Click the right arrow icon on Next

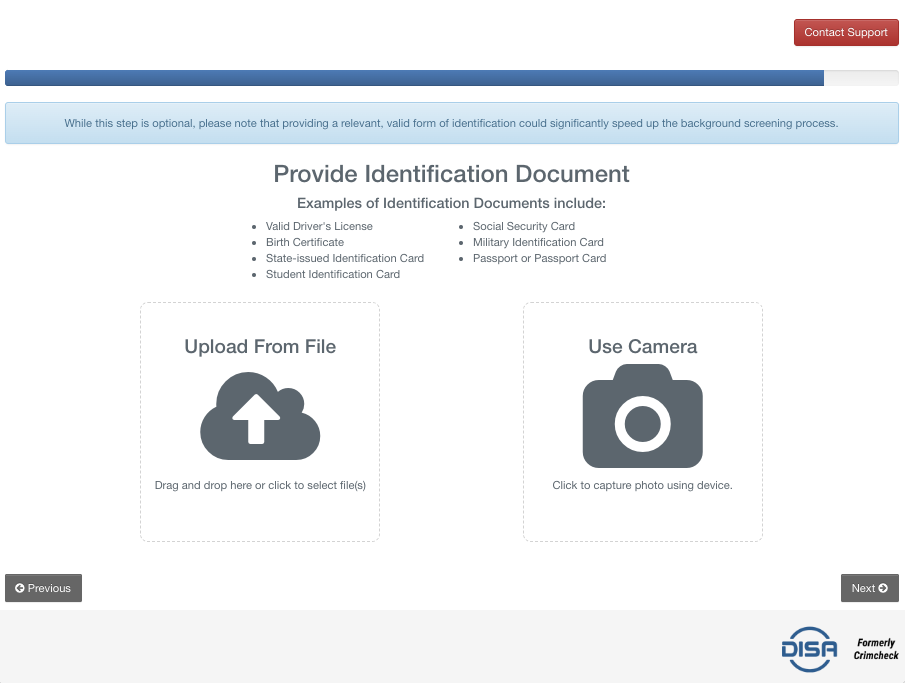[883, 588]
